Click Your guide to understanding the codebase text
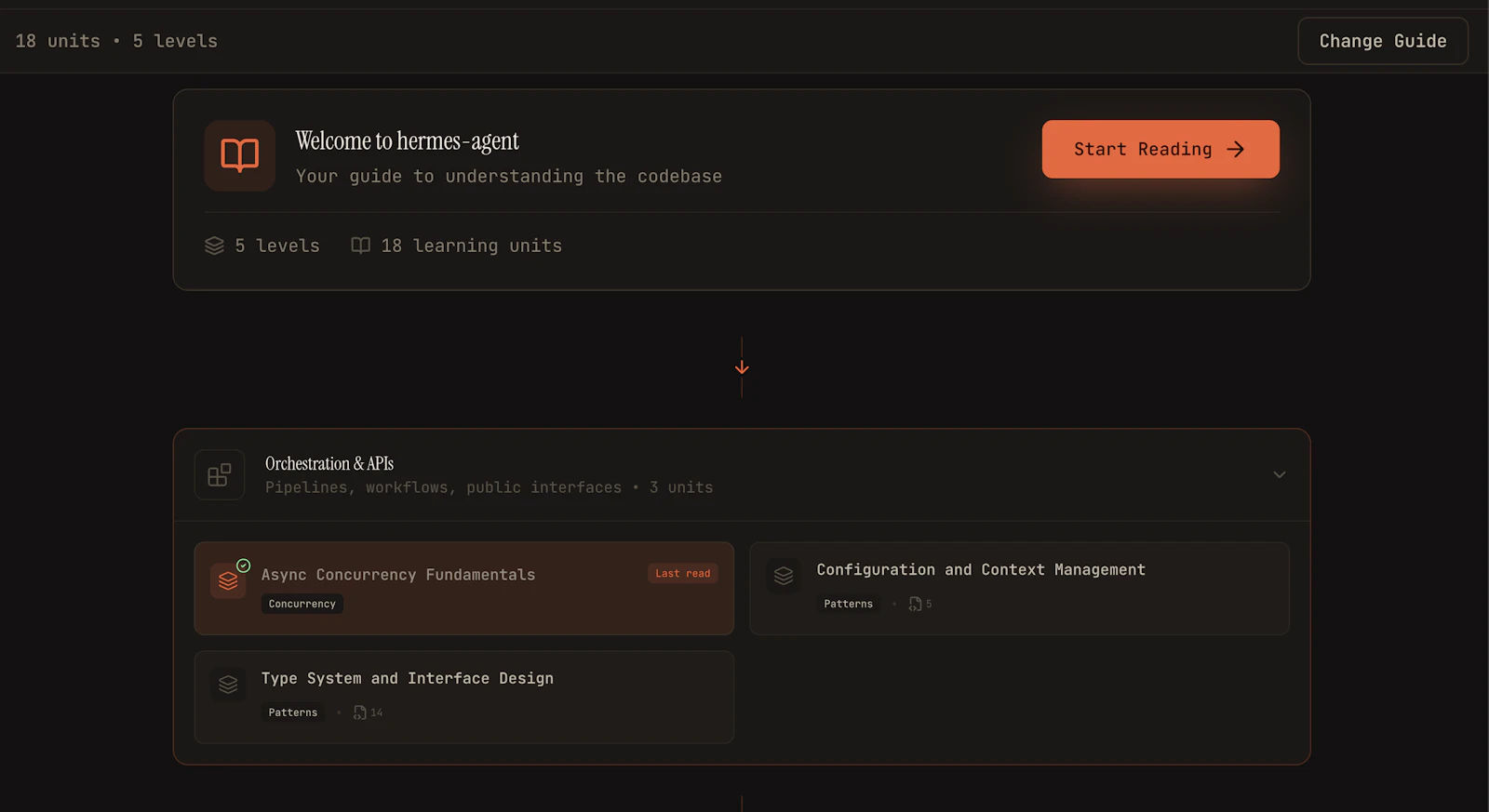 pos(509,177)
